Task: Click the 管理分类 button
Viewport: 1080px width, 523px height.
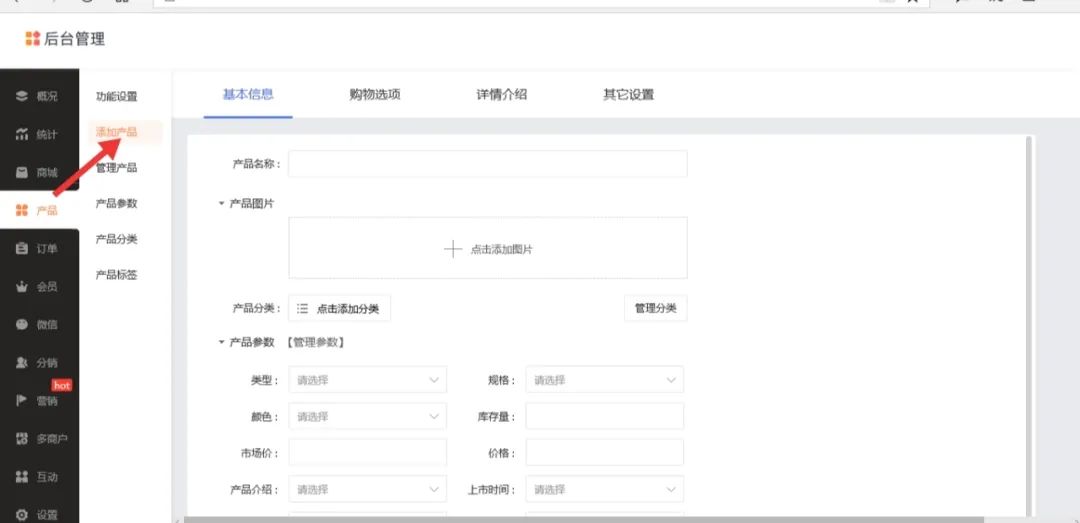Action: tap(655, 309)
